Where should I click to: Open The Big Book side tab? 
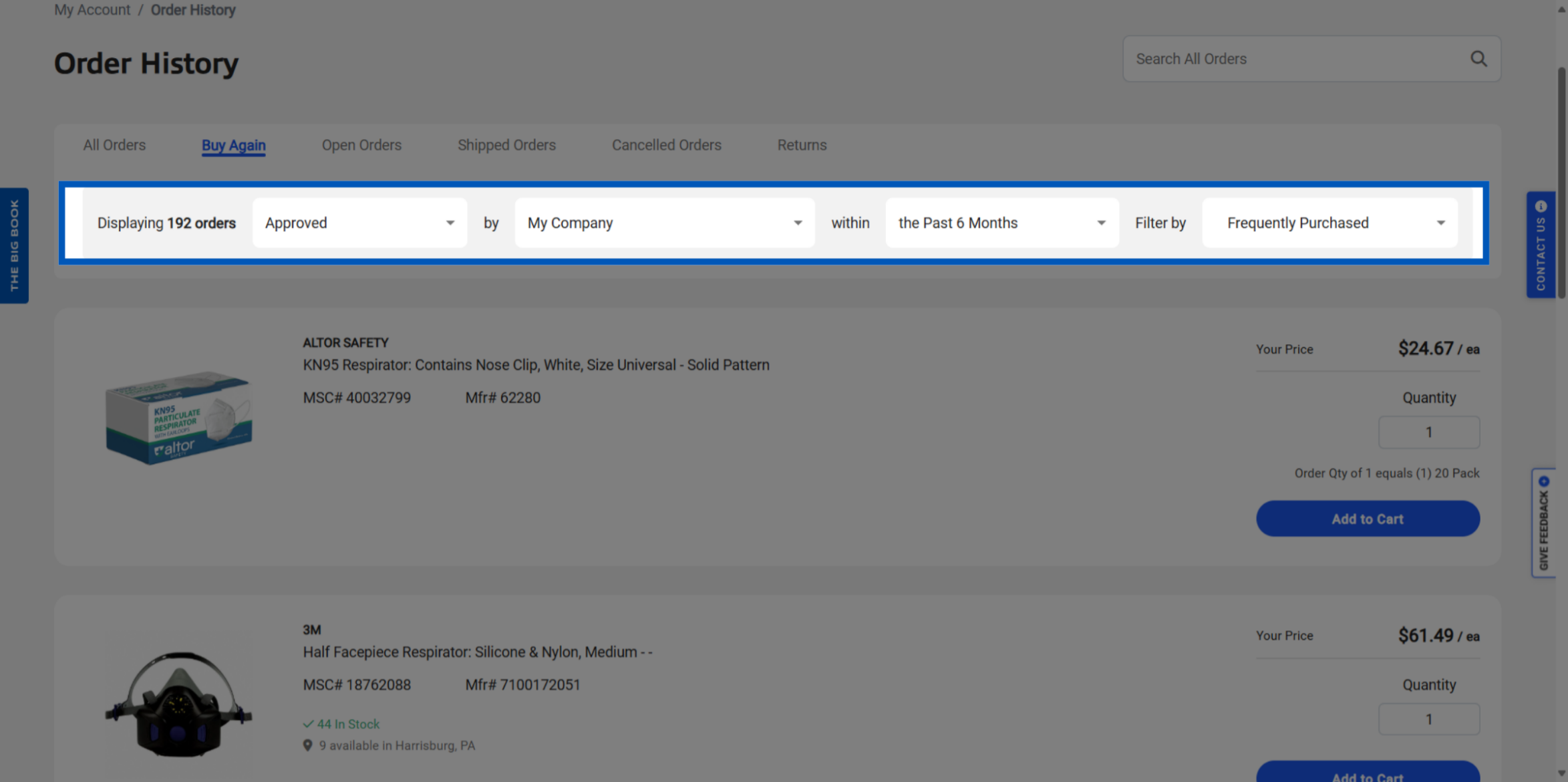click(14, 245)
